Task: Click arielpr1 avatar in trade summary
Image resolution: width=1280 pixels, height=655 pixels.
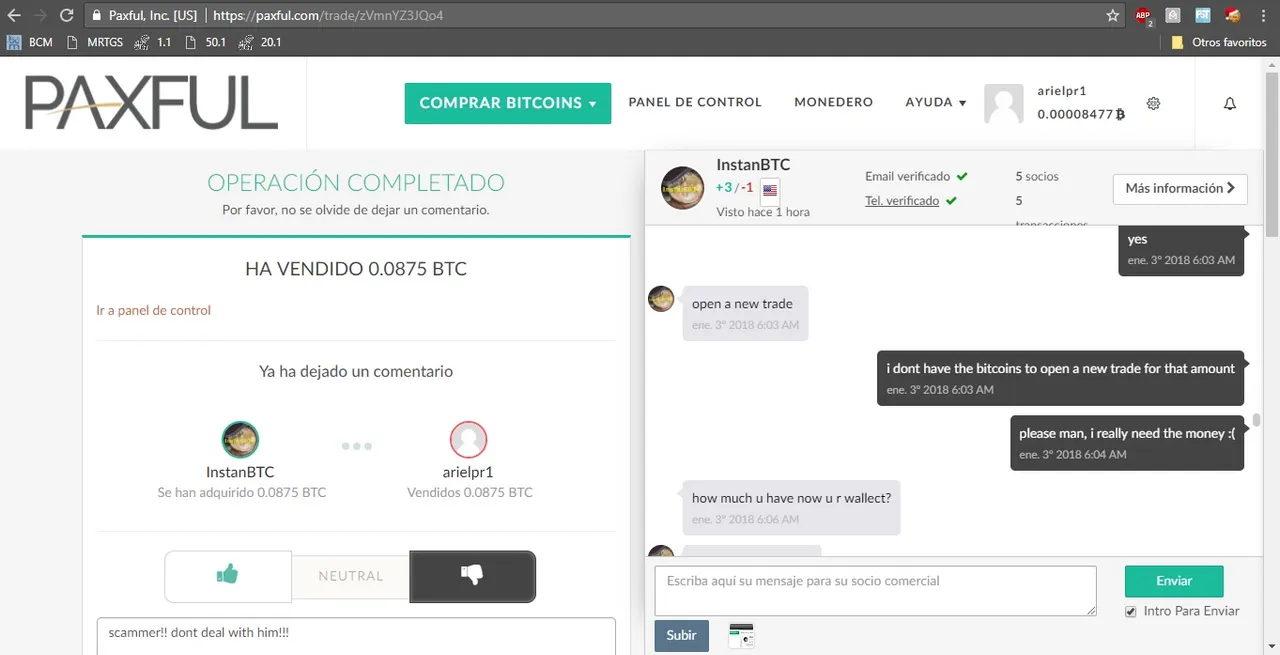Action: [x=468, y=439]
